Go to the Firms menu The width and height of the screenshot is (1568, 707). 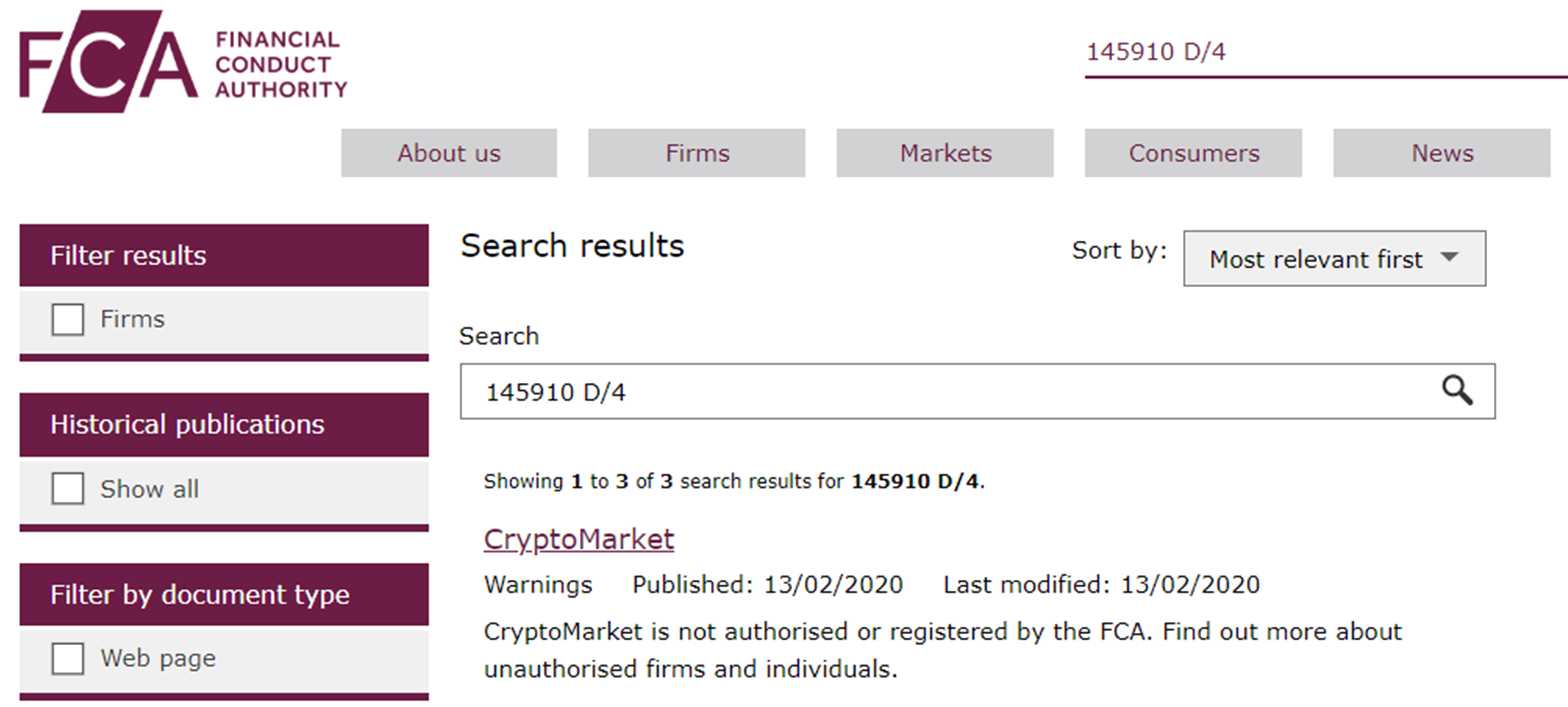697,154
